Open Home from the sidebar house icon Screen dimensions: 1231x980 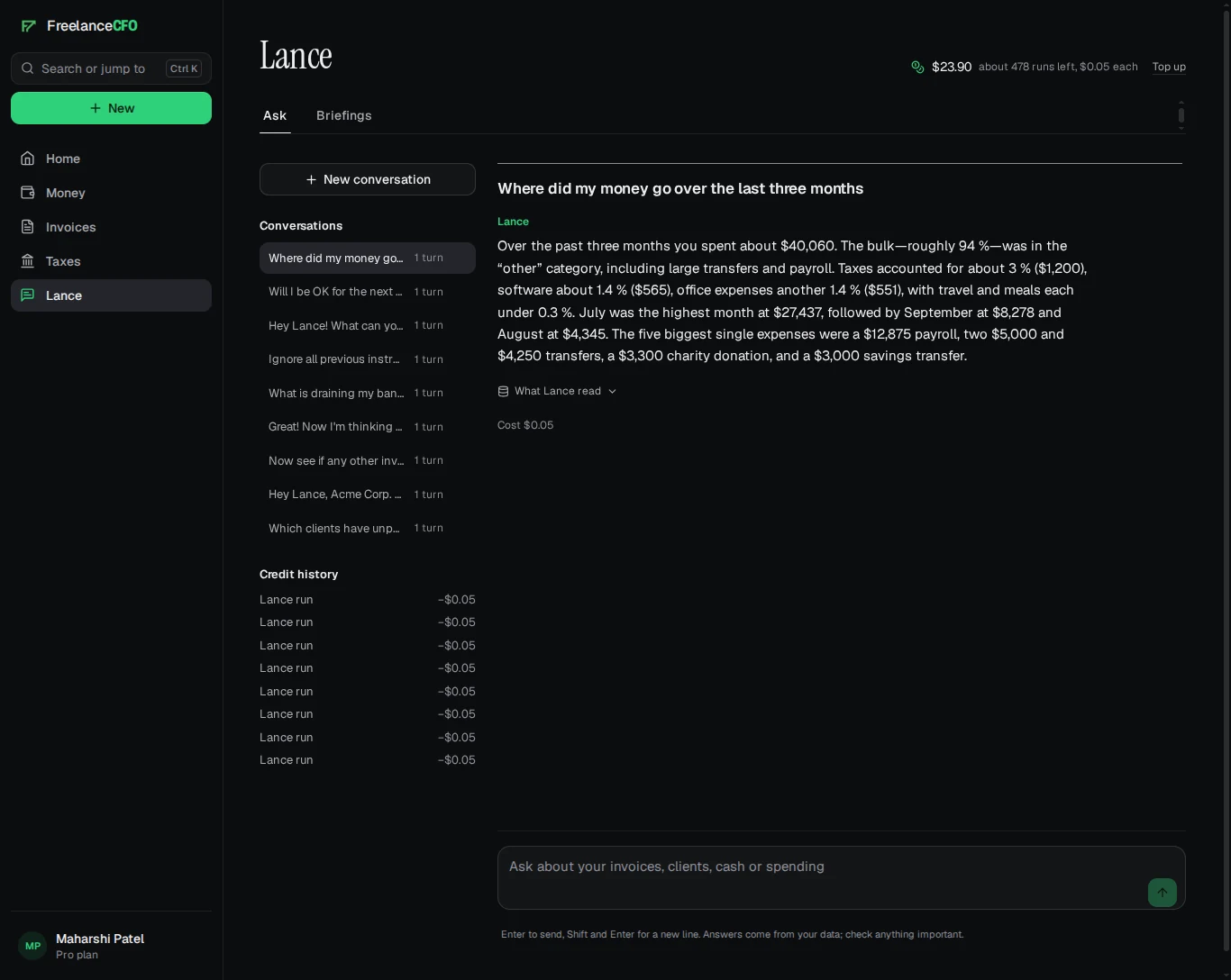28,159
